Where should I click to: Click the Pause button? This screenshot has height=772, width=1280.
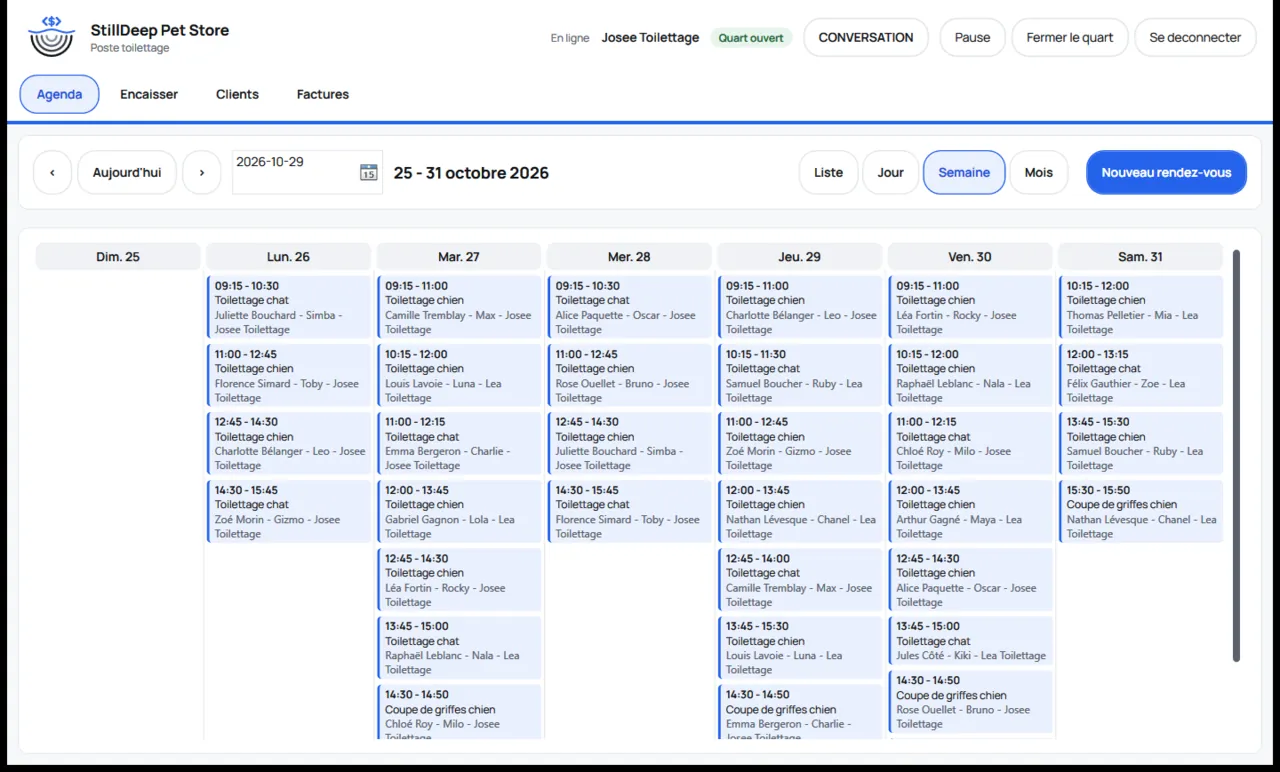[972, 37]
